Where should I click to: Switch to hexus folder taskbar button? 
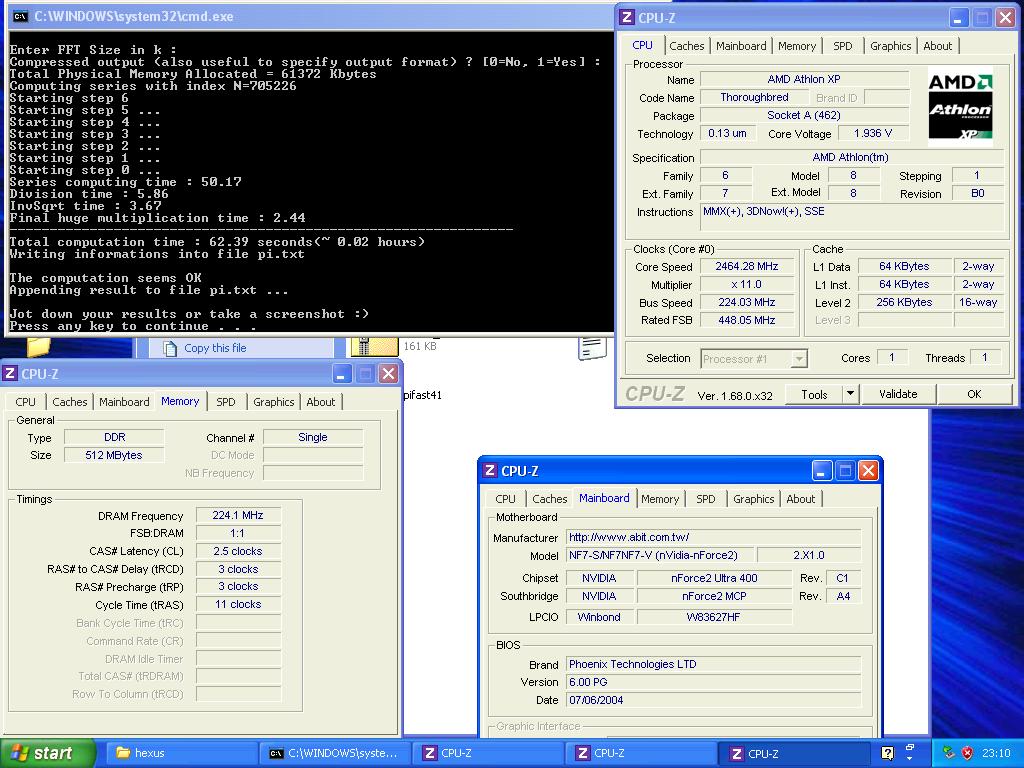coord(180,753)
